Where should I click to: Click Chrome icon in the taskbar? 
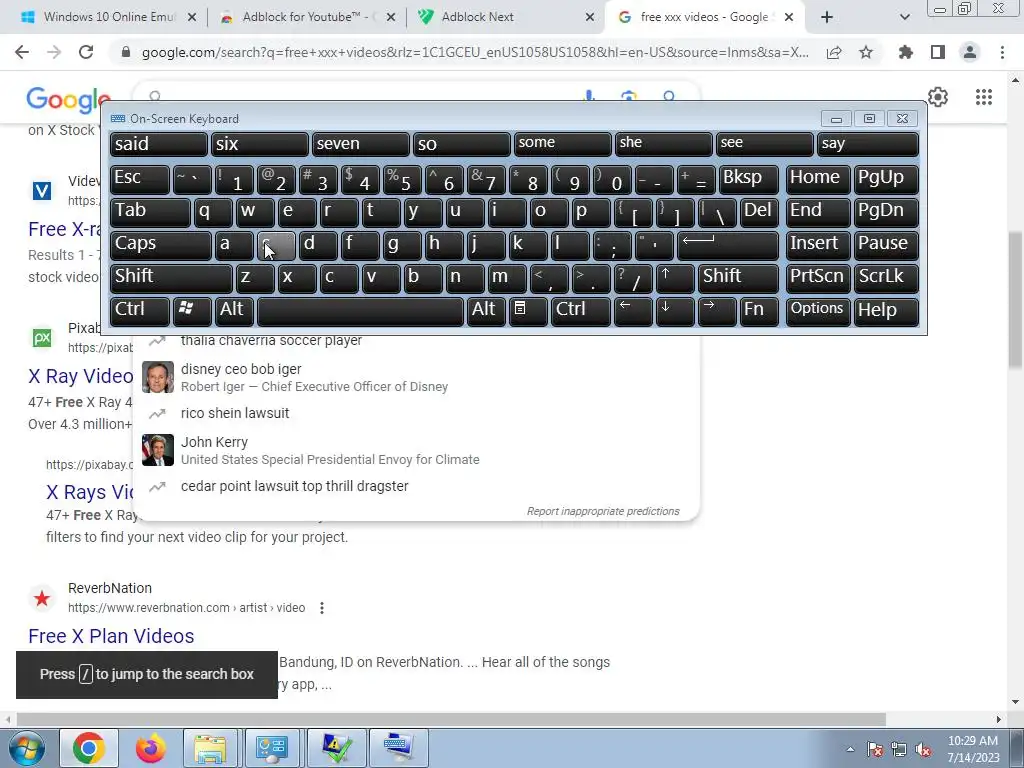coord(89,748)
